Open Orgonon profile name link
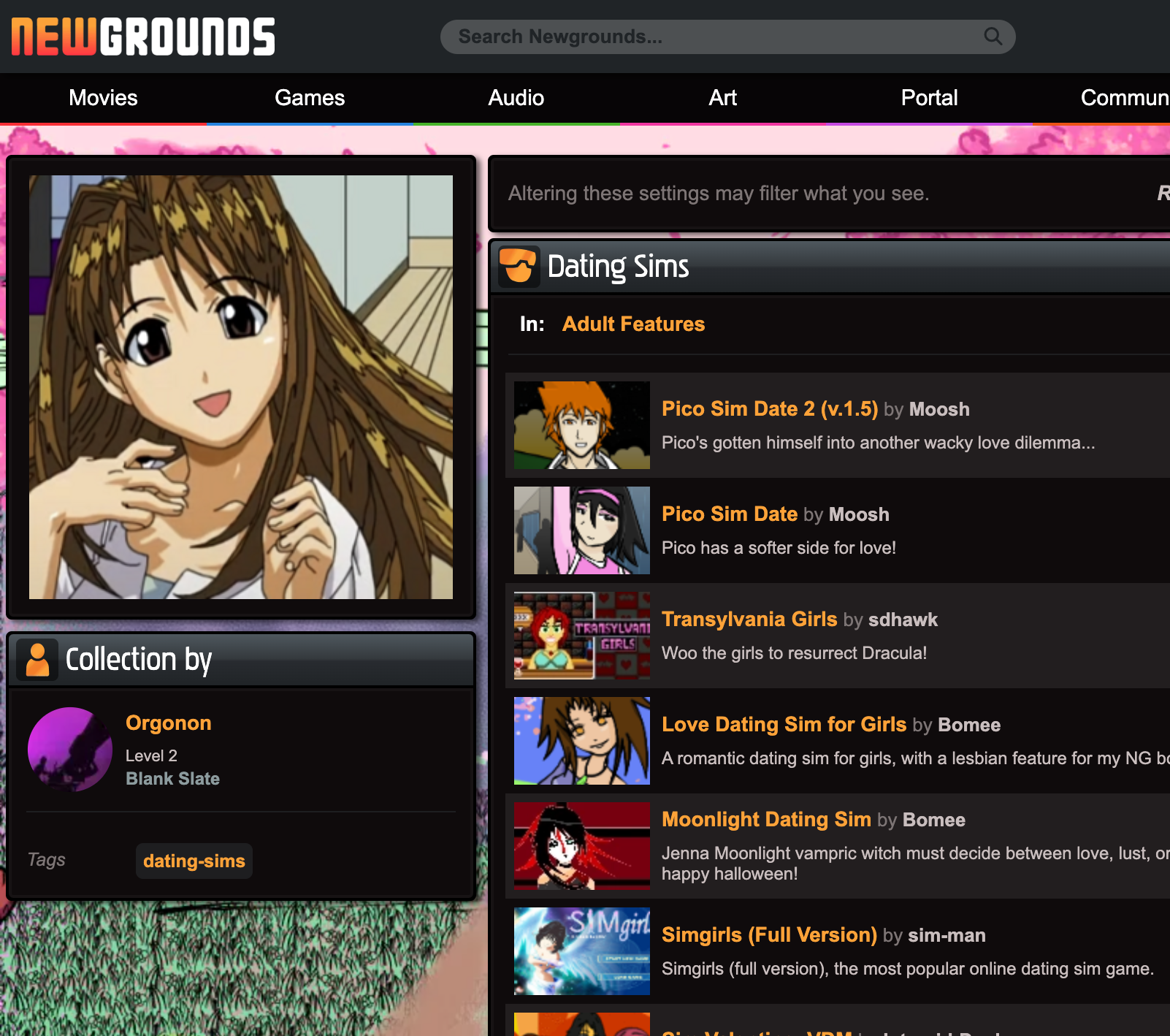Viewport: 1170px width, 1036px height. [x=169, y=723]
